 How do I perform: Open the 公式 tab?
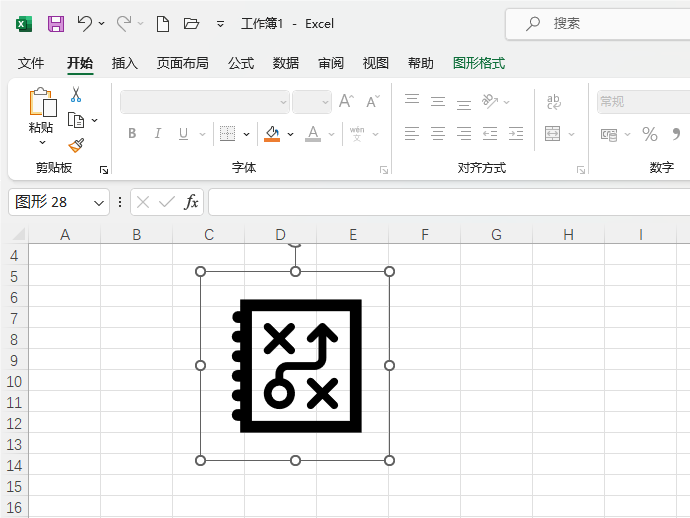241,63
